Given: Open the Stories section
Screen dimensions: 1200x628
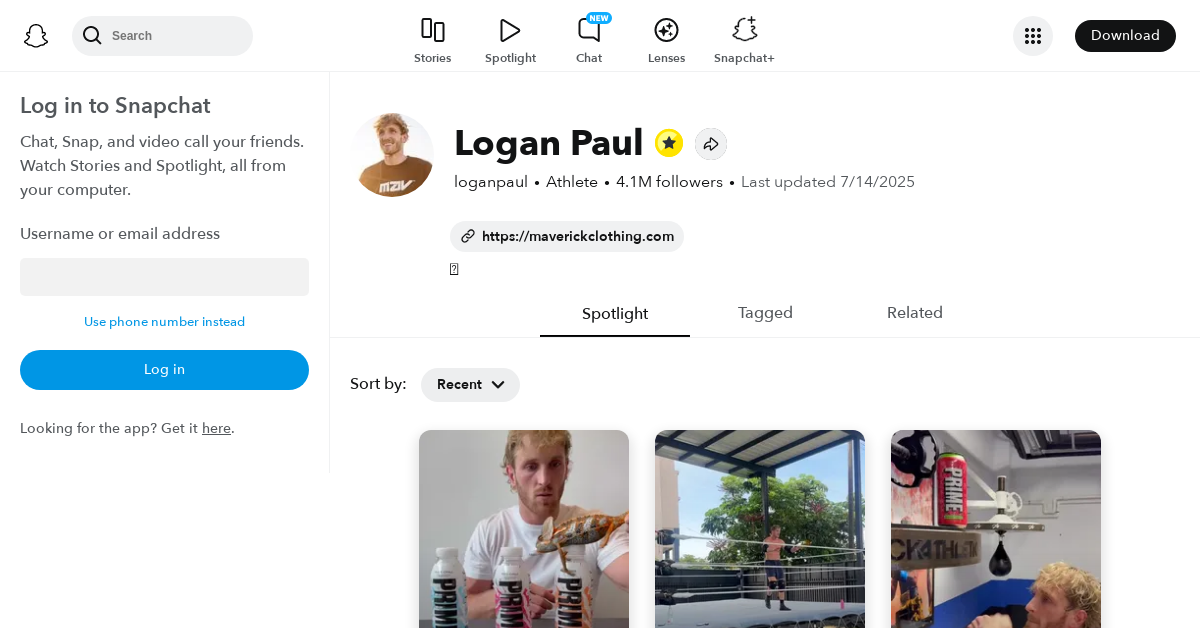Looking at the screenshot, I should point(432,41).
